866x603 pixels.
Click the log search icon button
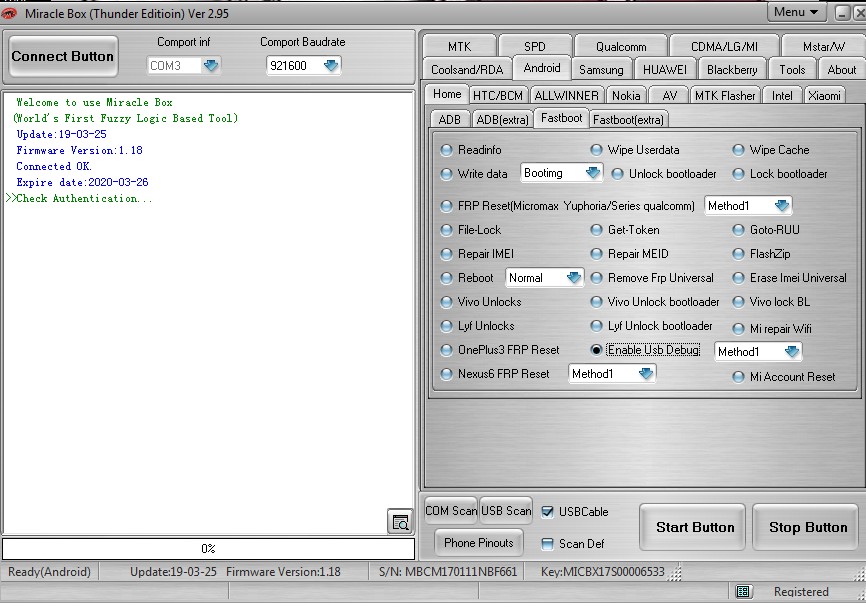[x=400, y=521]
